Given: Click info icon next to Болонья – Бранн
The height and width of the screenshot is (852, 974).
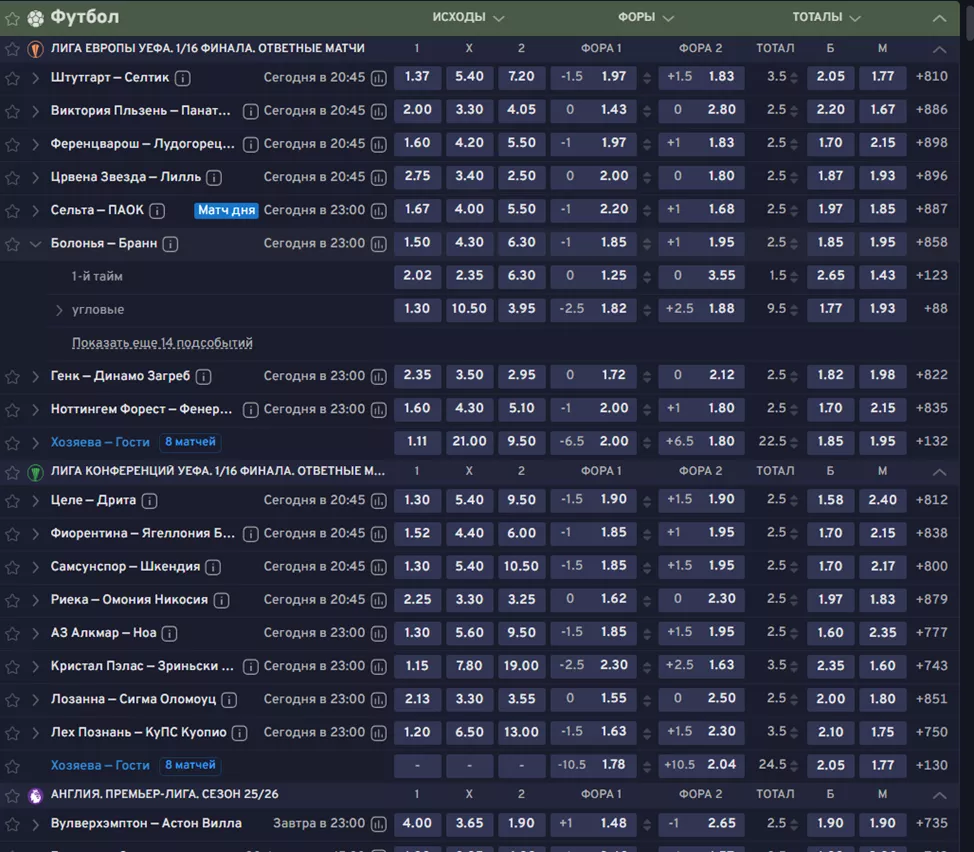Looking at the screenshot, I should pyautogui.click(x=171, y=243).
